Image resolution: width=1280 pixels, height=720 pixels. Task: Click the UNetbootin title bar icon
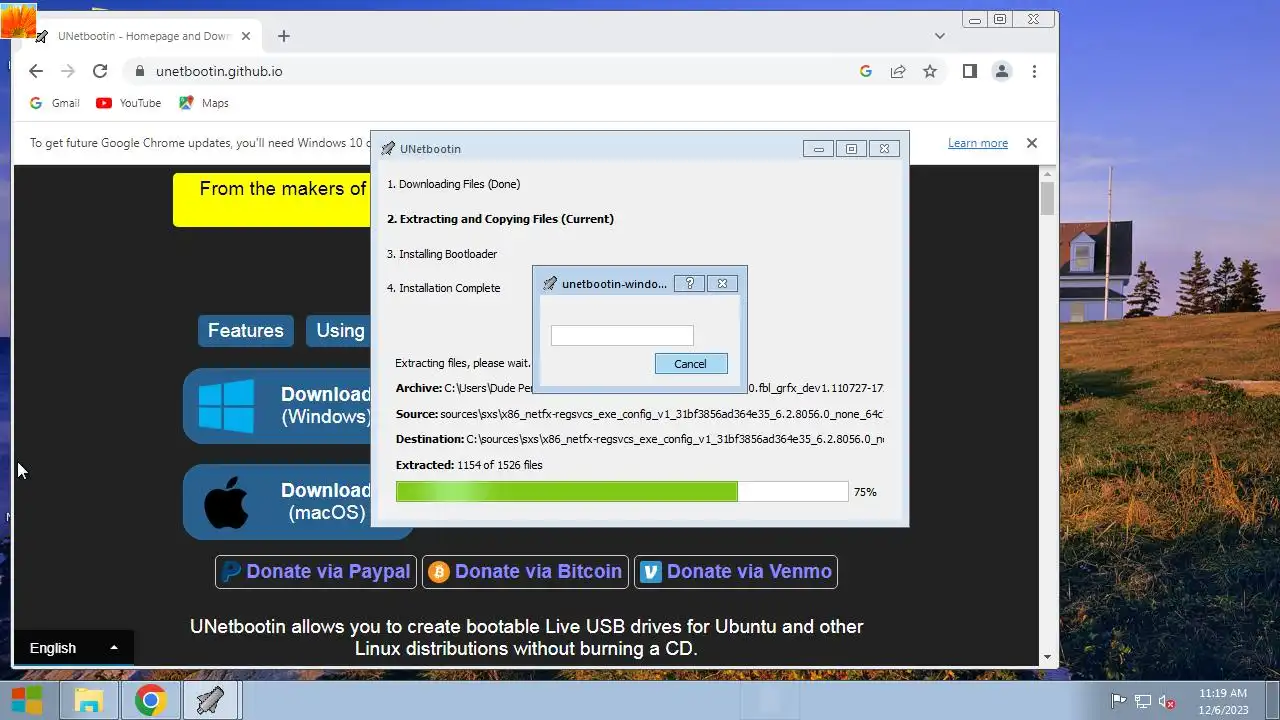point(388,149)
